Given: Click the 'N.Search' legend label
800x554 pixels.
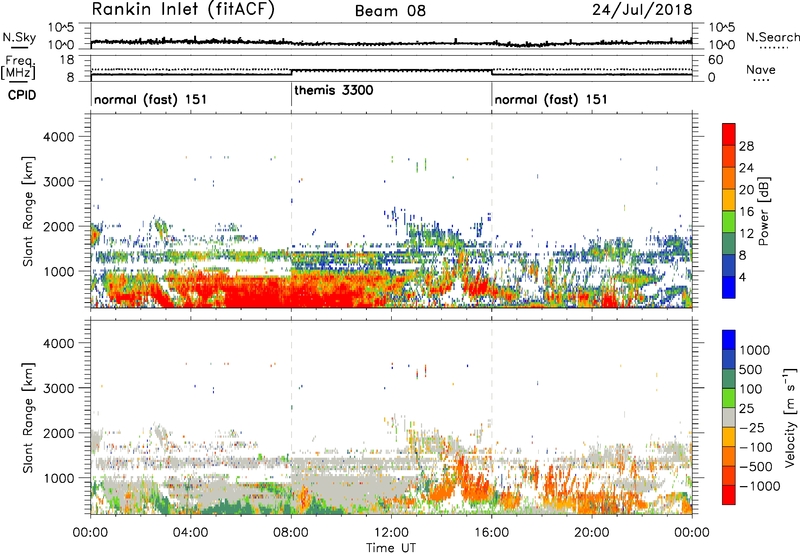Looking at the screenshot, I should (x=772, y=37).
